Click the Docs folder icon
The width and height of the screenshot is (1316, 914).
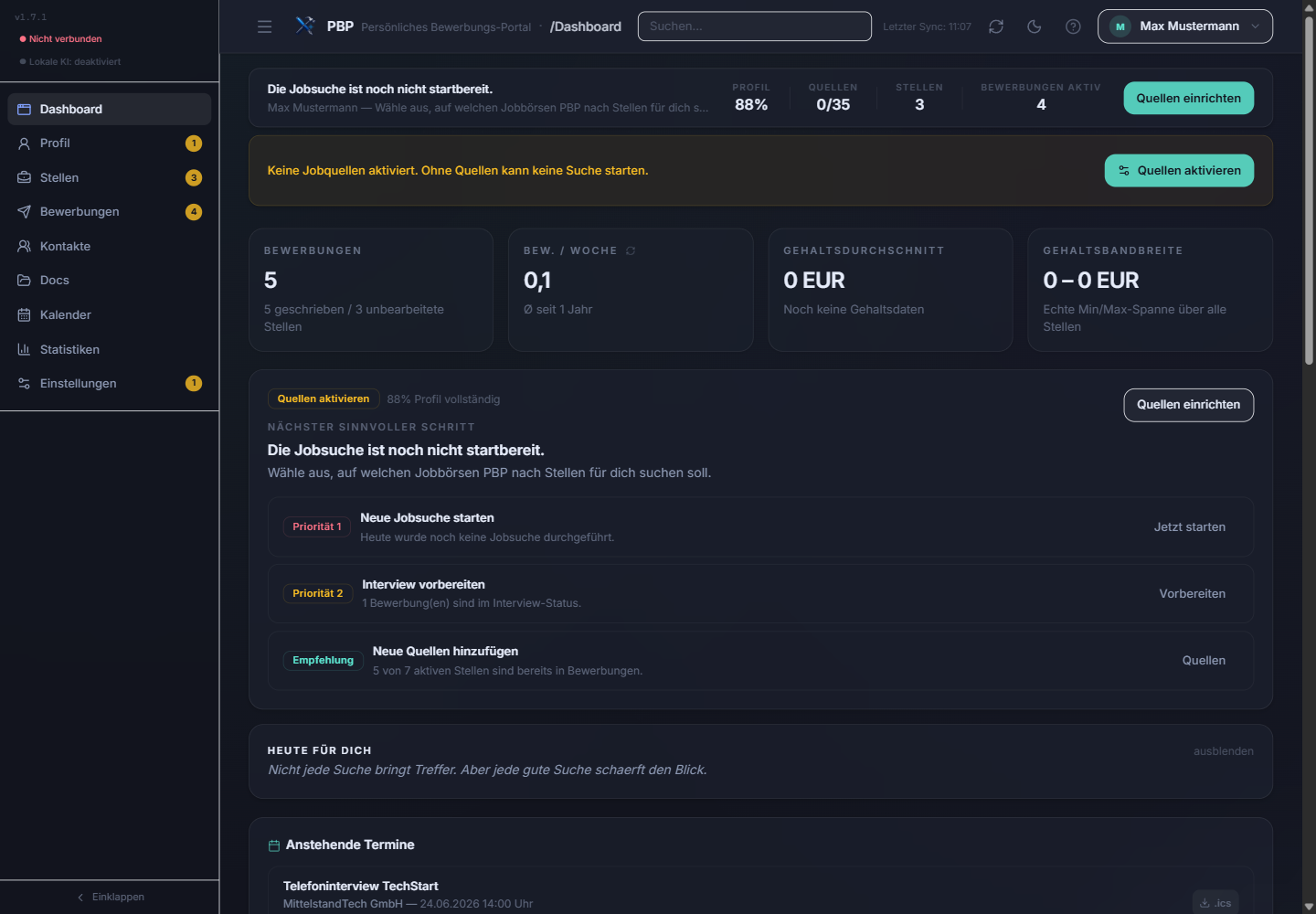25,281
